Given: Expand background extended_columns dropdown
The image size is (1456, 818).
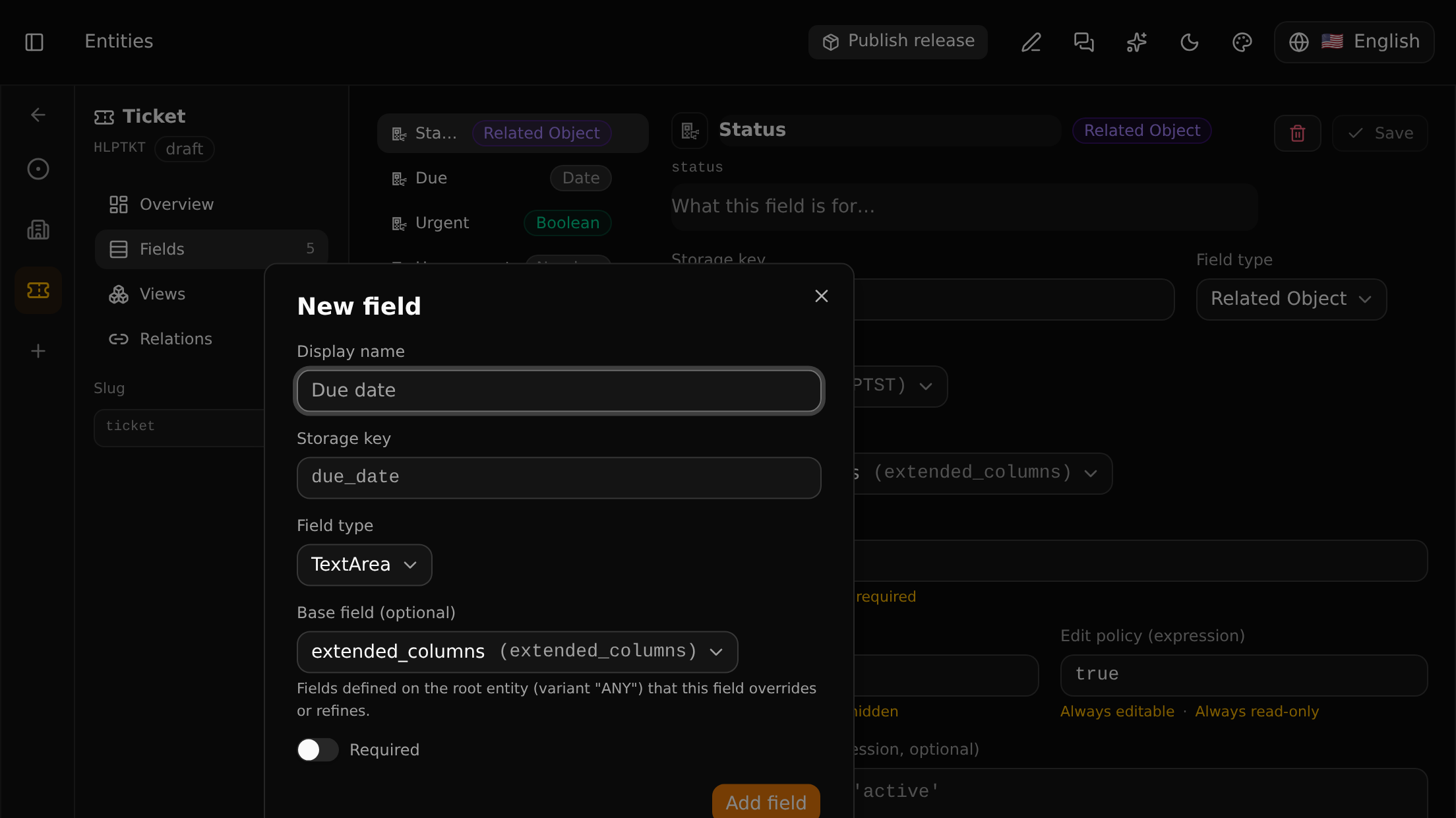Looking at the screenshot, I should (x=983, y=474).
